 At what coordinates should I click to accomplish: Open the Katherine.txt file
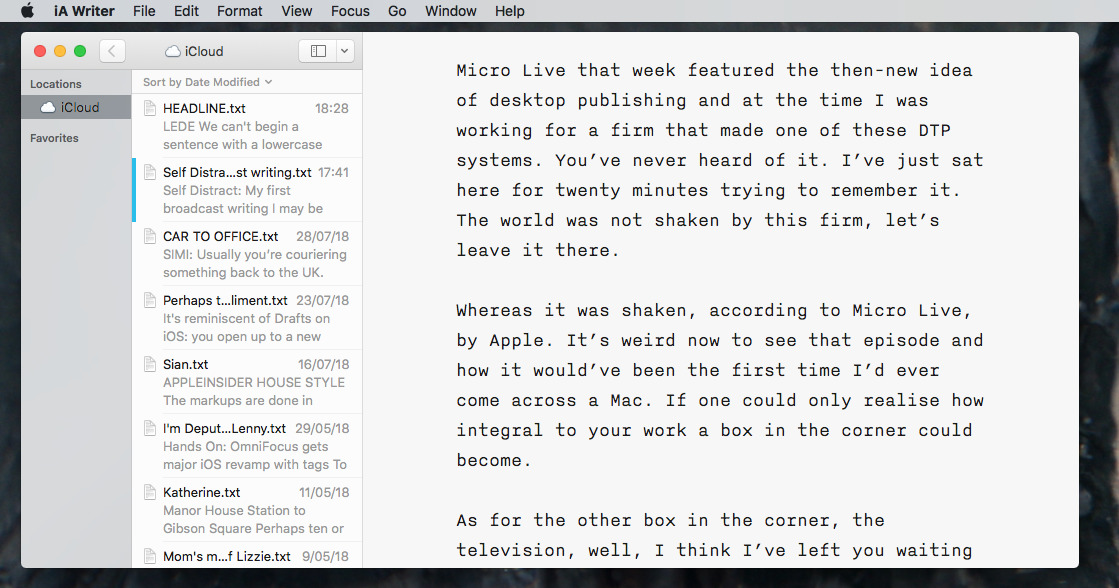click(247, 510)
